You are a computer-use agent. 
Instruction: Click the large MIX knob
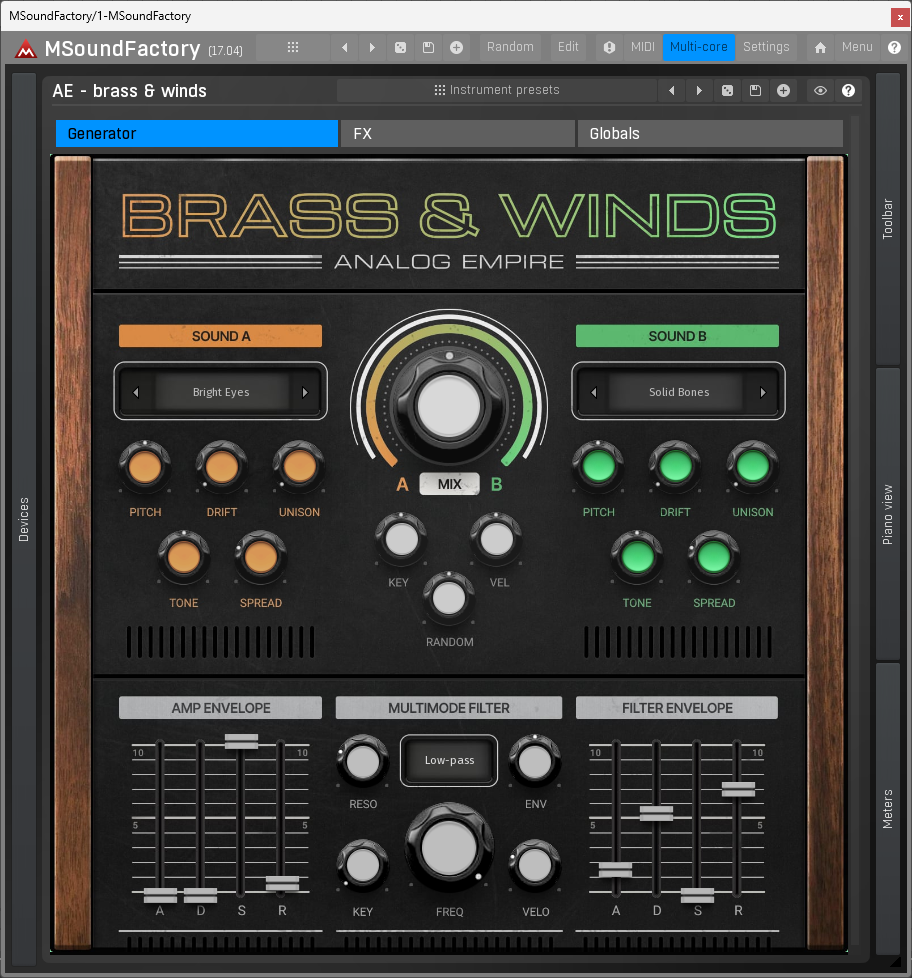click(449, 407)
